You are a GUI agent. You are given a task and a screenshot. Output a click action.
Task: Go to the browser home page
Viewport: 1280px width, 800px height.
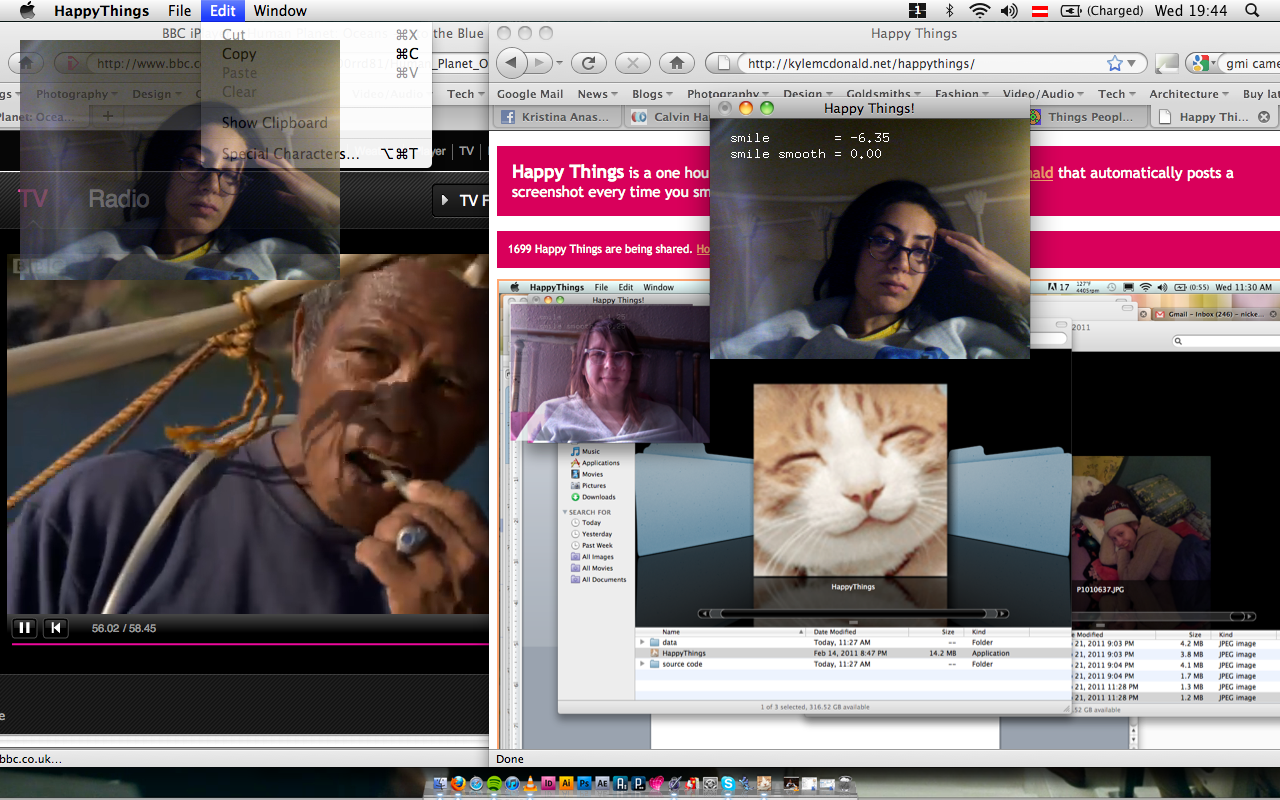677,63
